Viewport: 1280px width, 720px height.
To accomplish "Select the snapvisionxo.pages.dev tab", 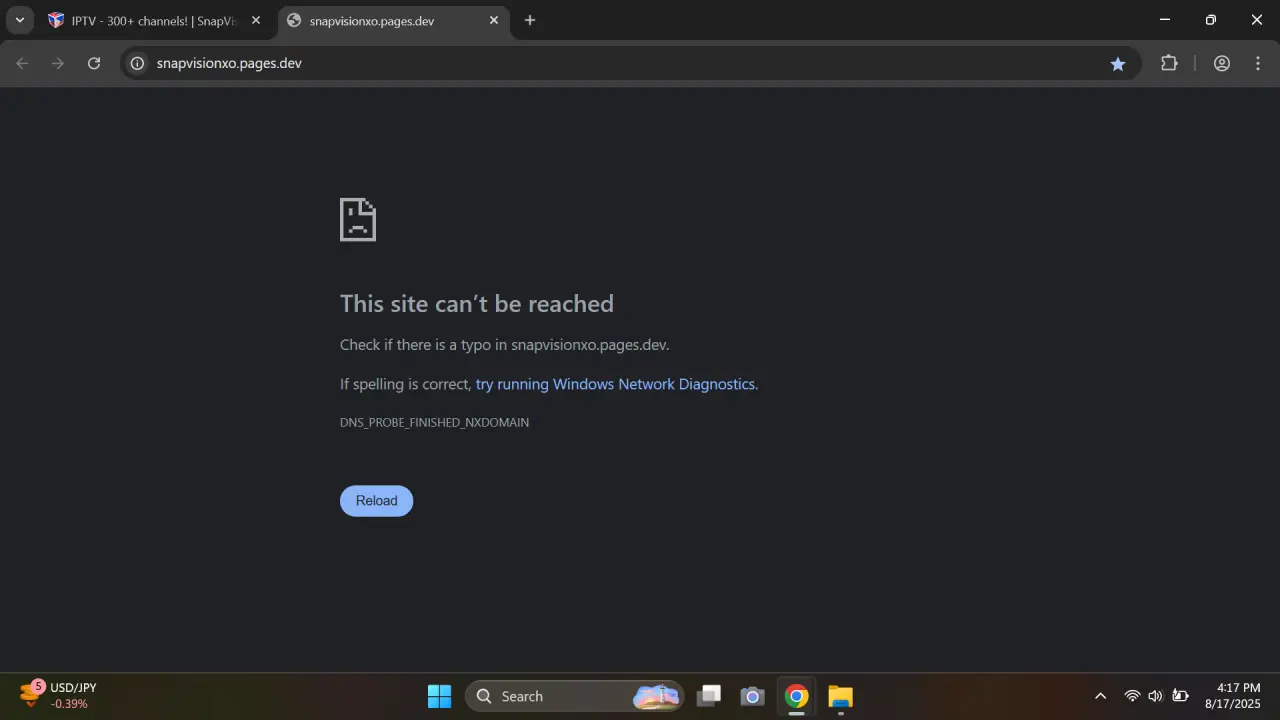I will point(391,20).
